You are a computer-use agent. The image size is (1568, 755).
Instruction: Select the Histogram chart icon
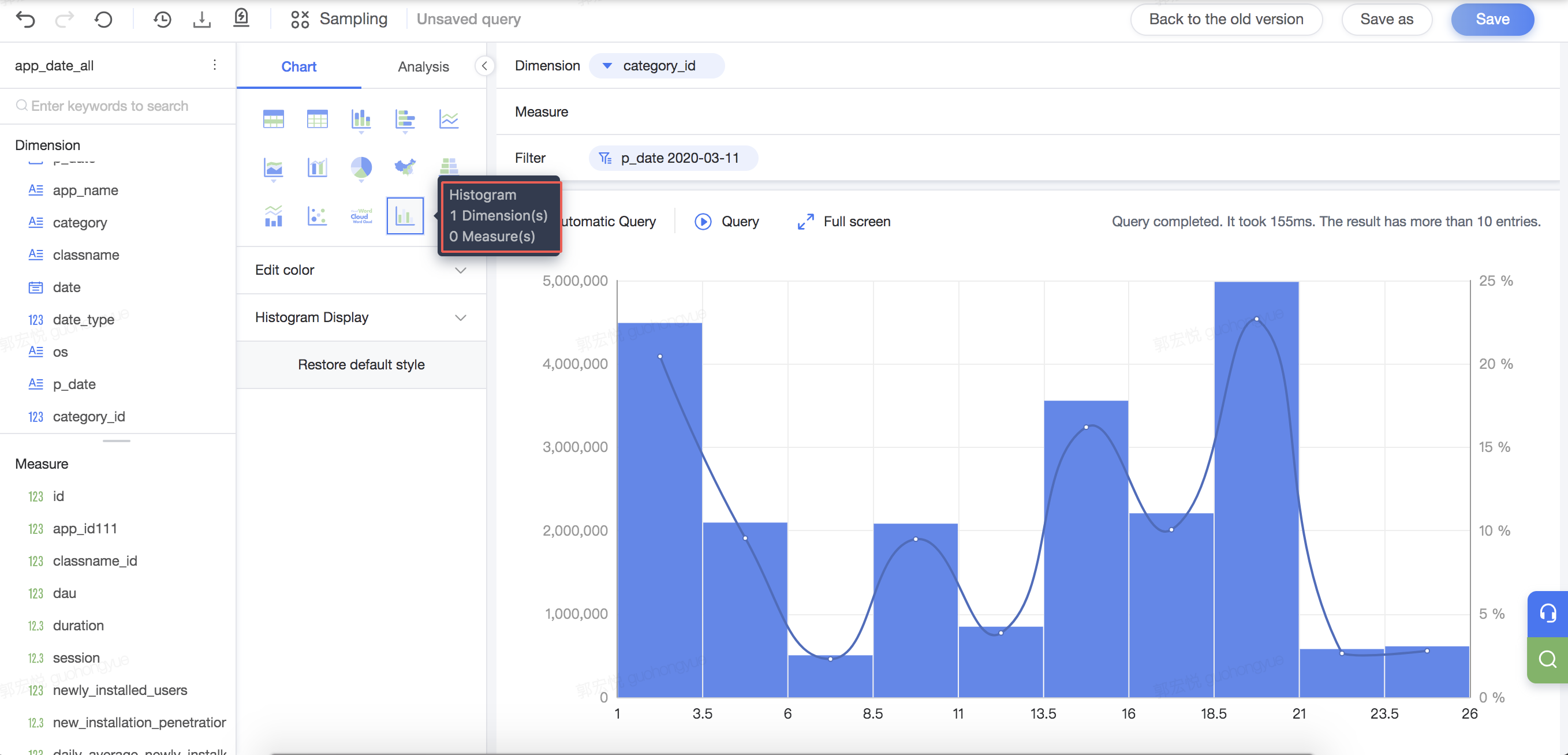[405, 215]
